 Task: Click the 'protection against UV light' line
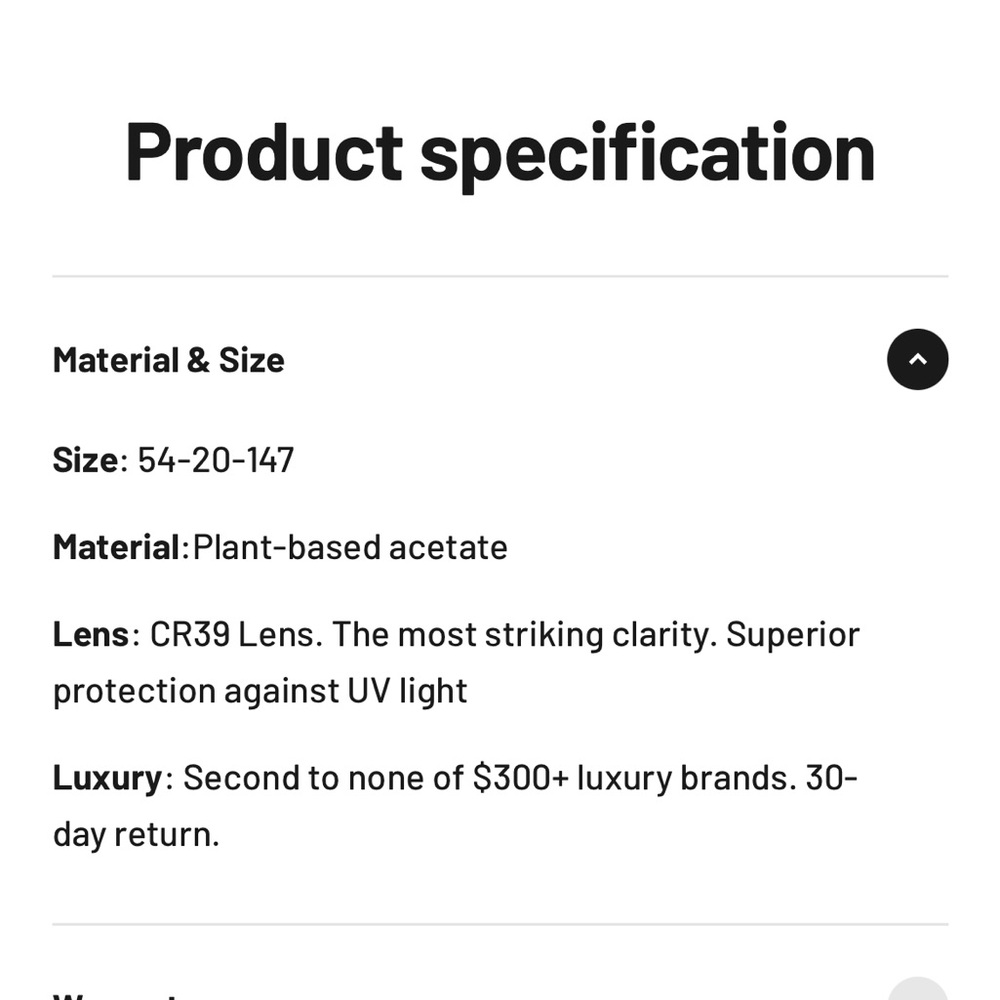260,691
